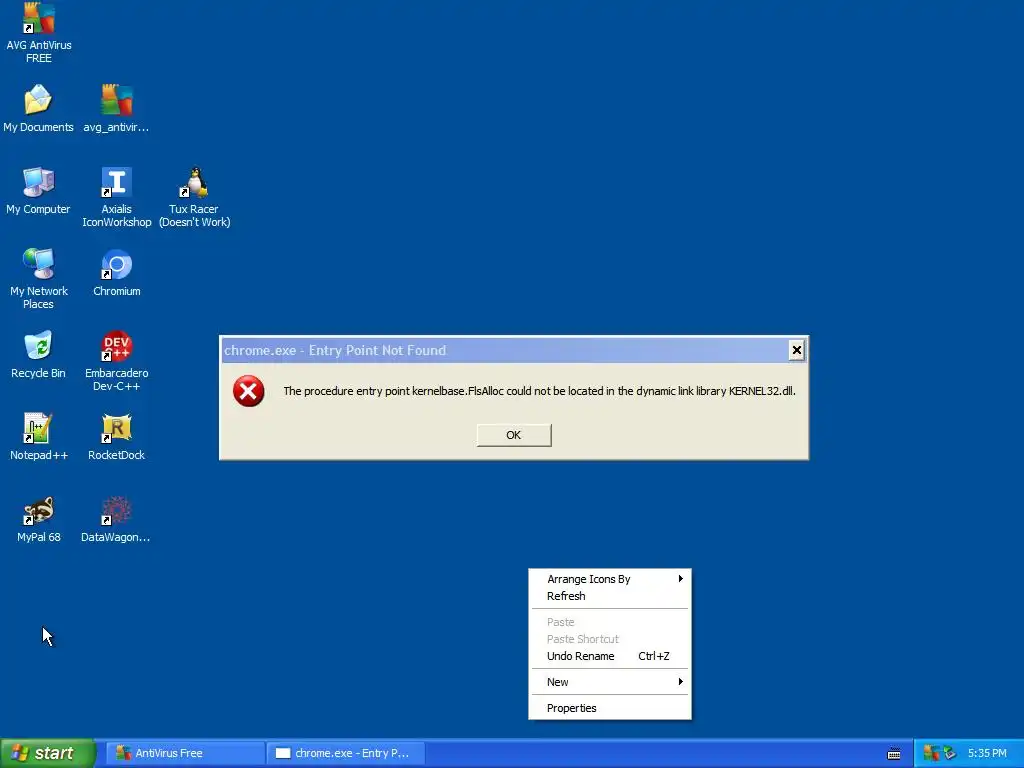
Task: Click the KERNEL32.dll error message text
Action: pos(539,391)
